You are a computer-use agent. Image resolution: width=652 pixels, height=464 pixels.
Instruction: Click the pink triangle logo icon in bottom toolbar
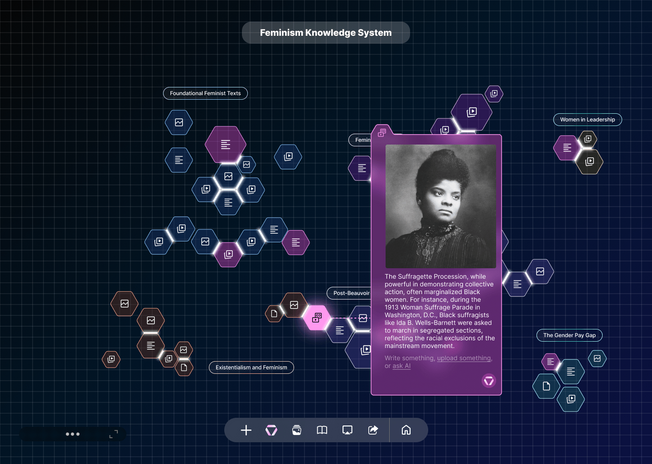click(271, 430)
